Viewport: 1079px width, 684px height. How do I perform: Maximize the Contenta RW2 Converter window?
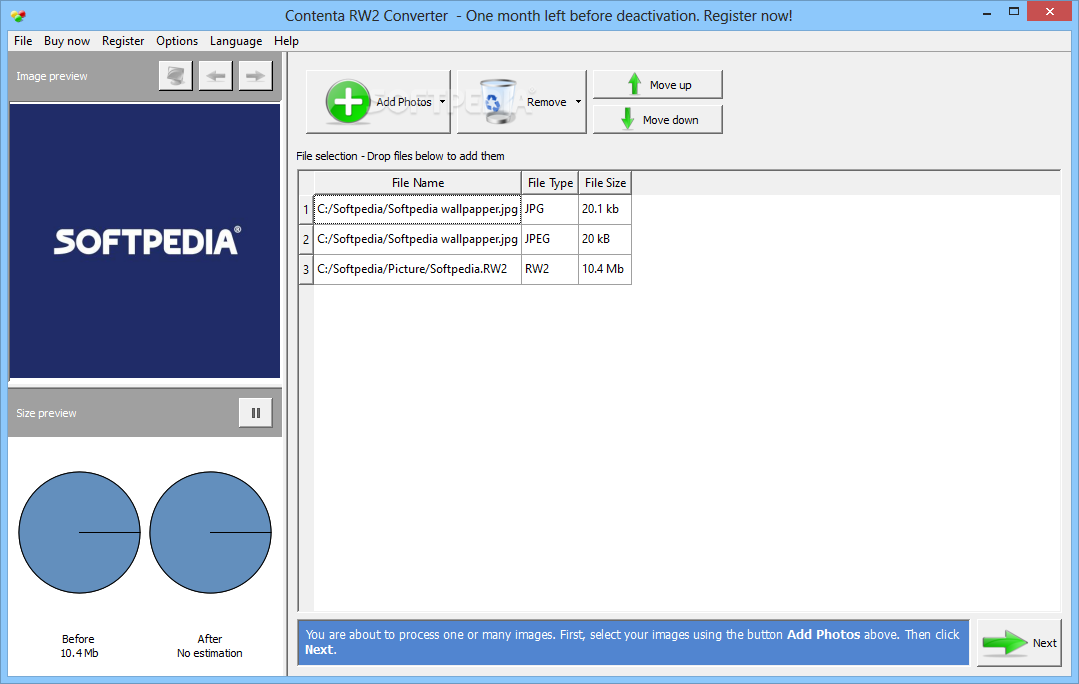[x=1014, y=12]
